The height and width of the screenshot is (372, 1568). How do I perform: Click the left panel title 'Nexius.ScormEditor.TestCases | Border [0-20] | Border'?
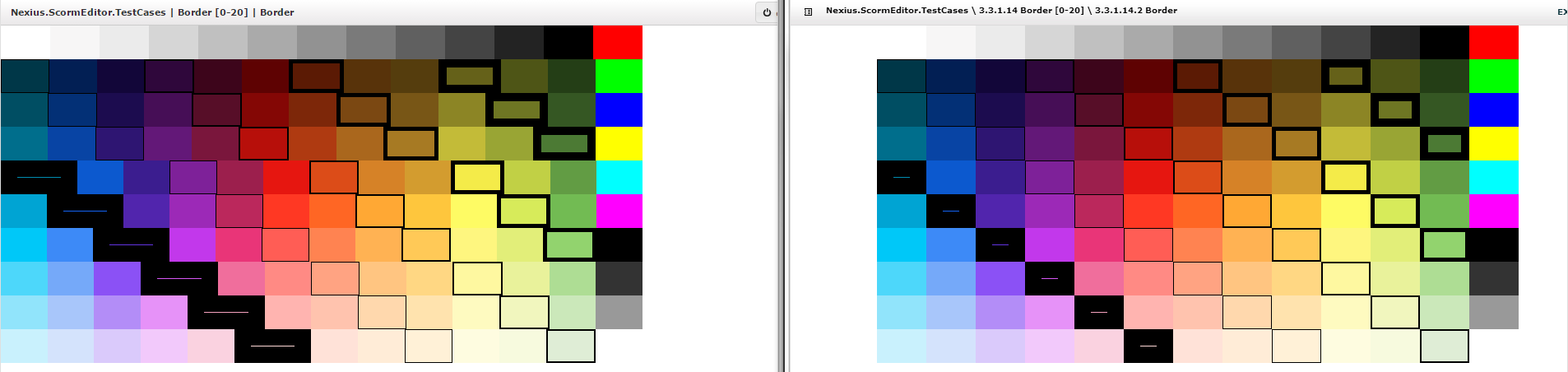pyautogui.click(x=152, y=12)
